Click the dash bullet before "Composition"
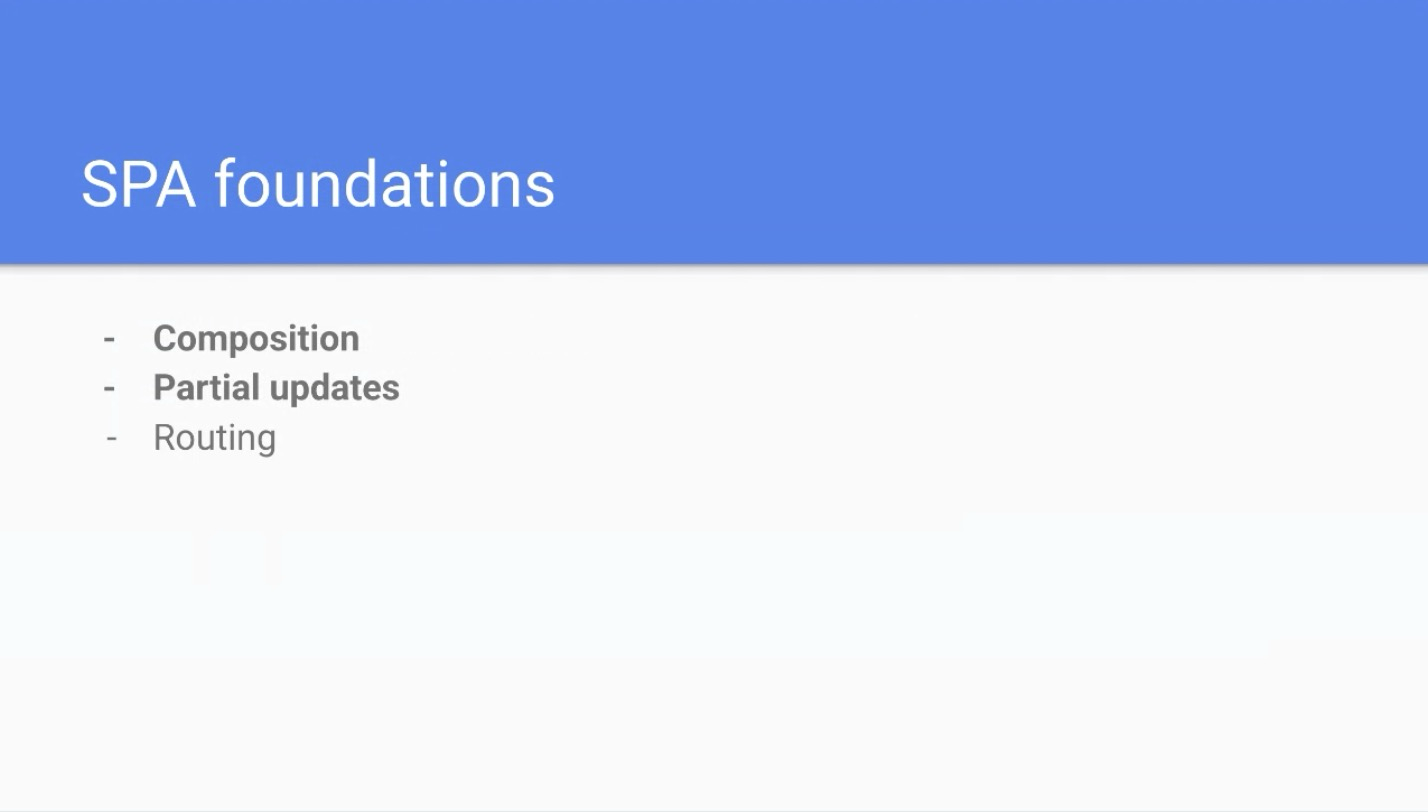This screenshot has width=1428, height=812. pyautogui.click(x=109, y=339)
